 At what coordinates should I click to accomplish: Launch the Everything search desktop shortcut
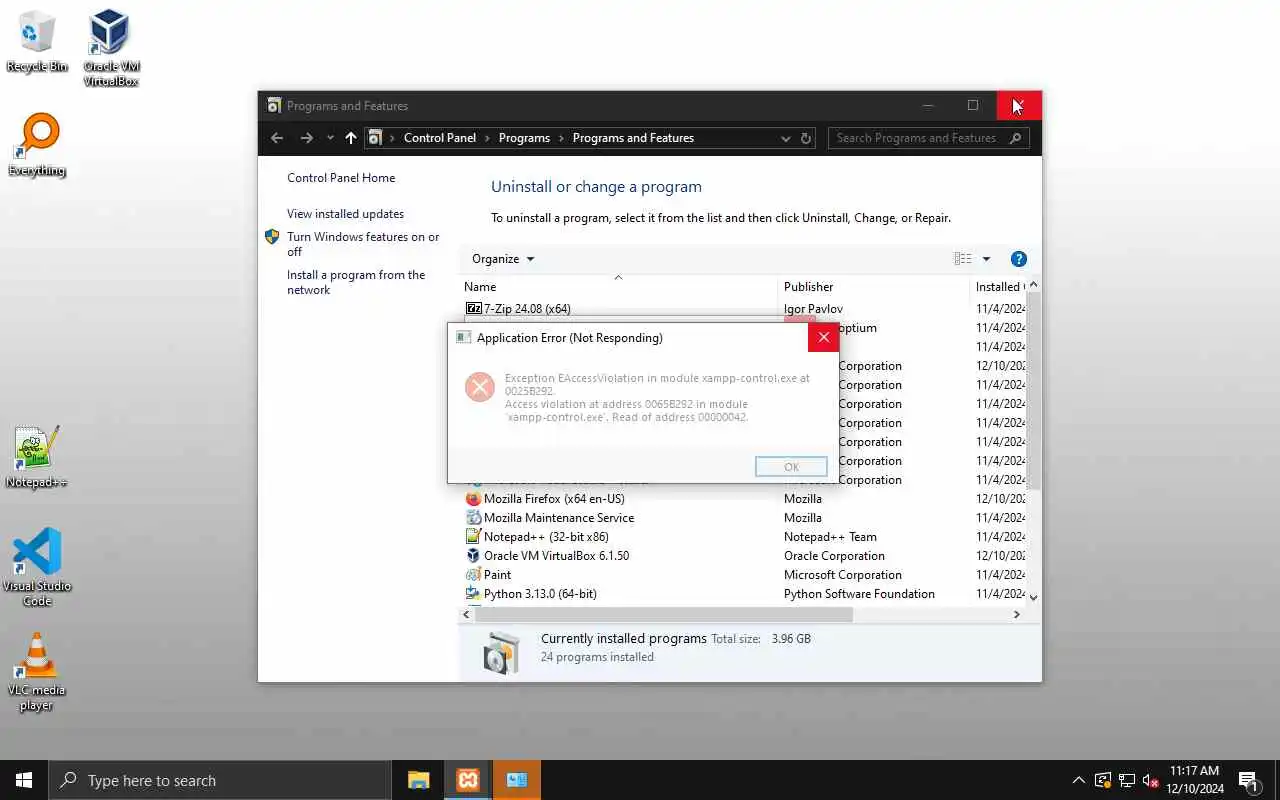tap(37, 145)
